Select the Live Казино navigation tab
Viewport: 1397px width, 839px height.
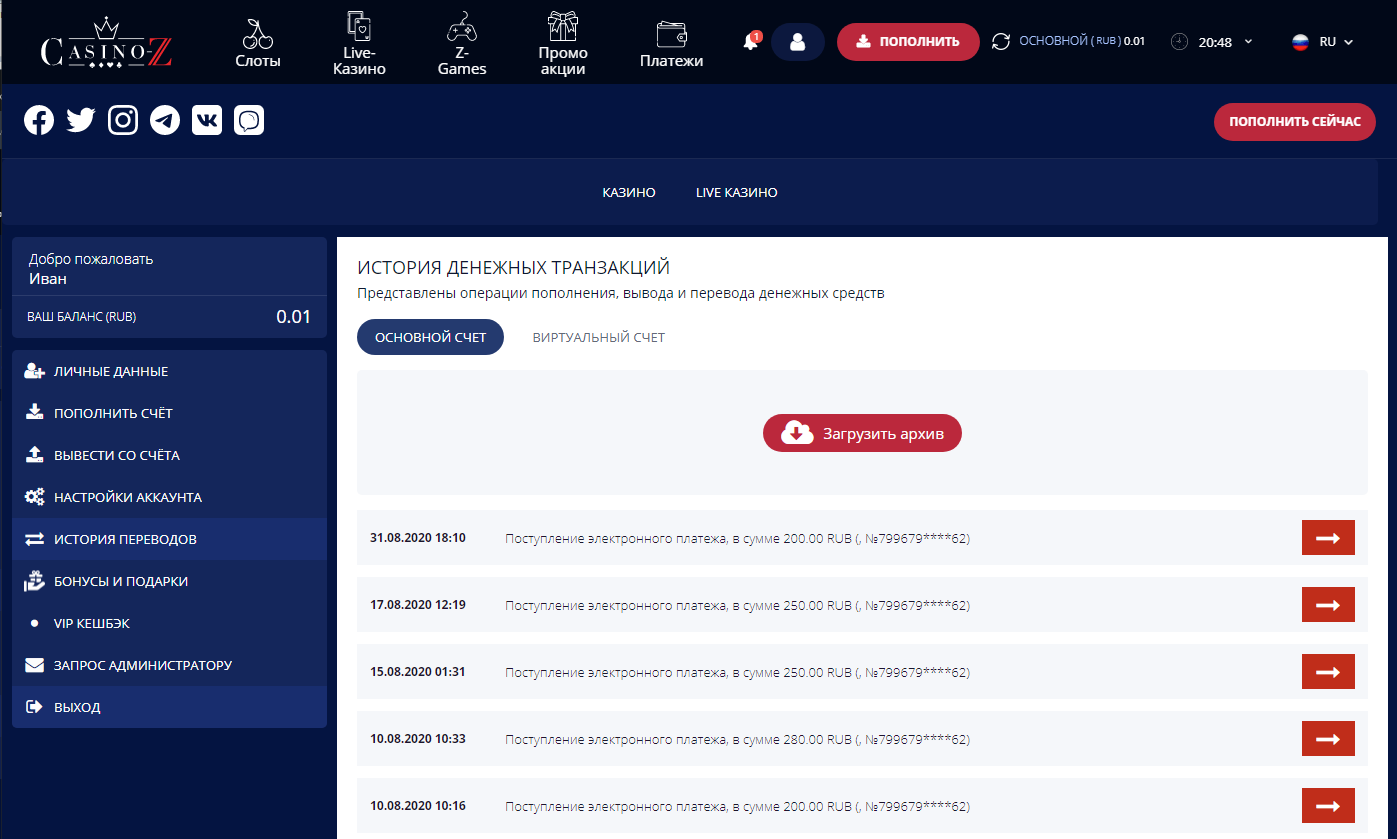[737, 192]
